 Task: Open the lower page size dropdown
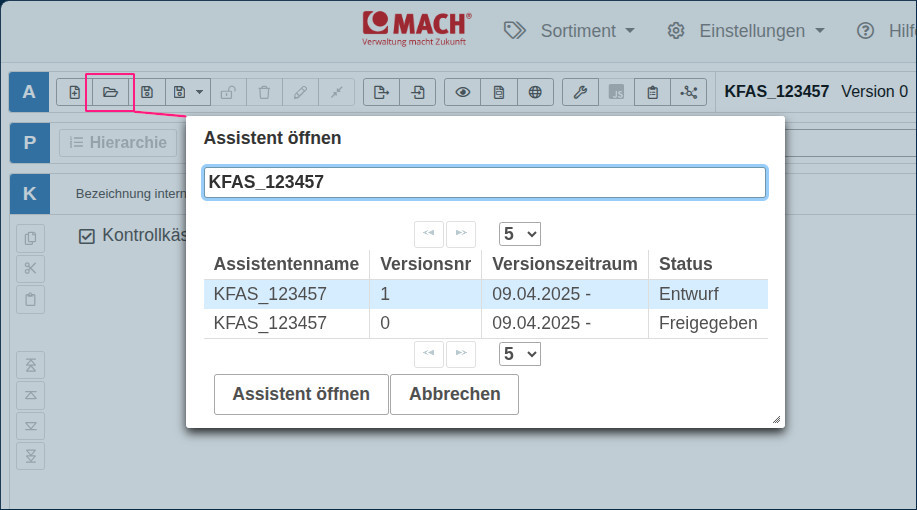click(519, 354)
